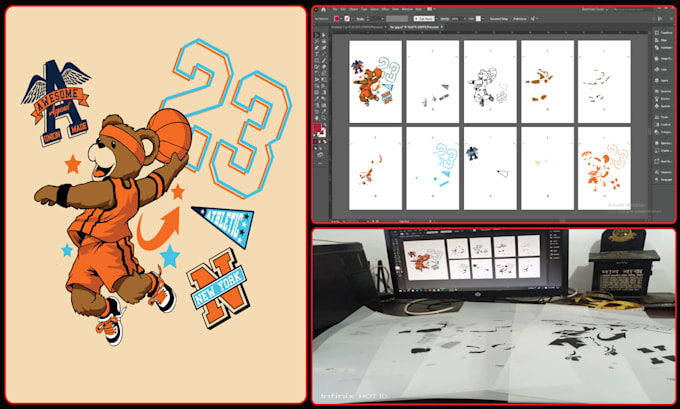Viewport: 680px width, 409px height.
Task: Open align-to options dropdown in control bar
Action: click(537, 19)
